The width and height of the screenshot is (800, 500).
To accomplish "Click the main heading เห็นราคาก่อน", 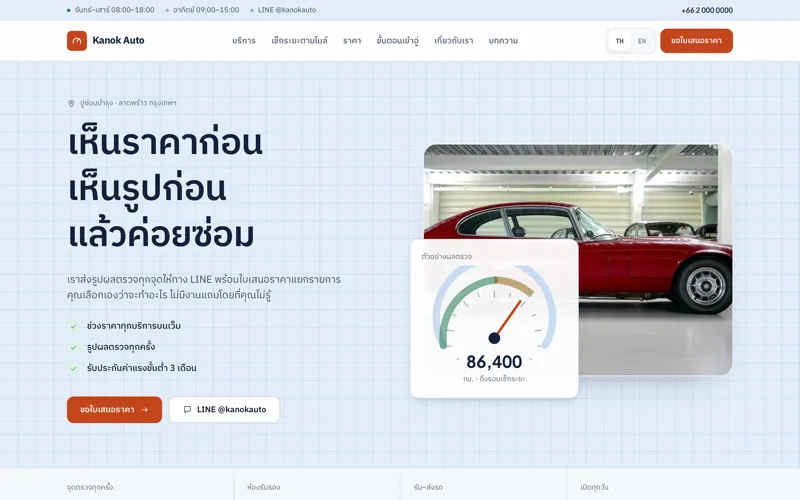I will click(x=165, y=142).
